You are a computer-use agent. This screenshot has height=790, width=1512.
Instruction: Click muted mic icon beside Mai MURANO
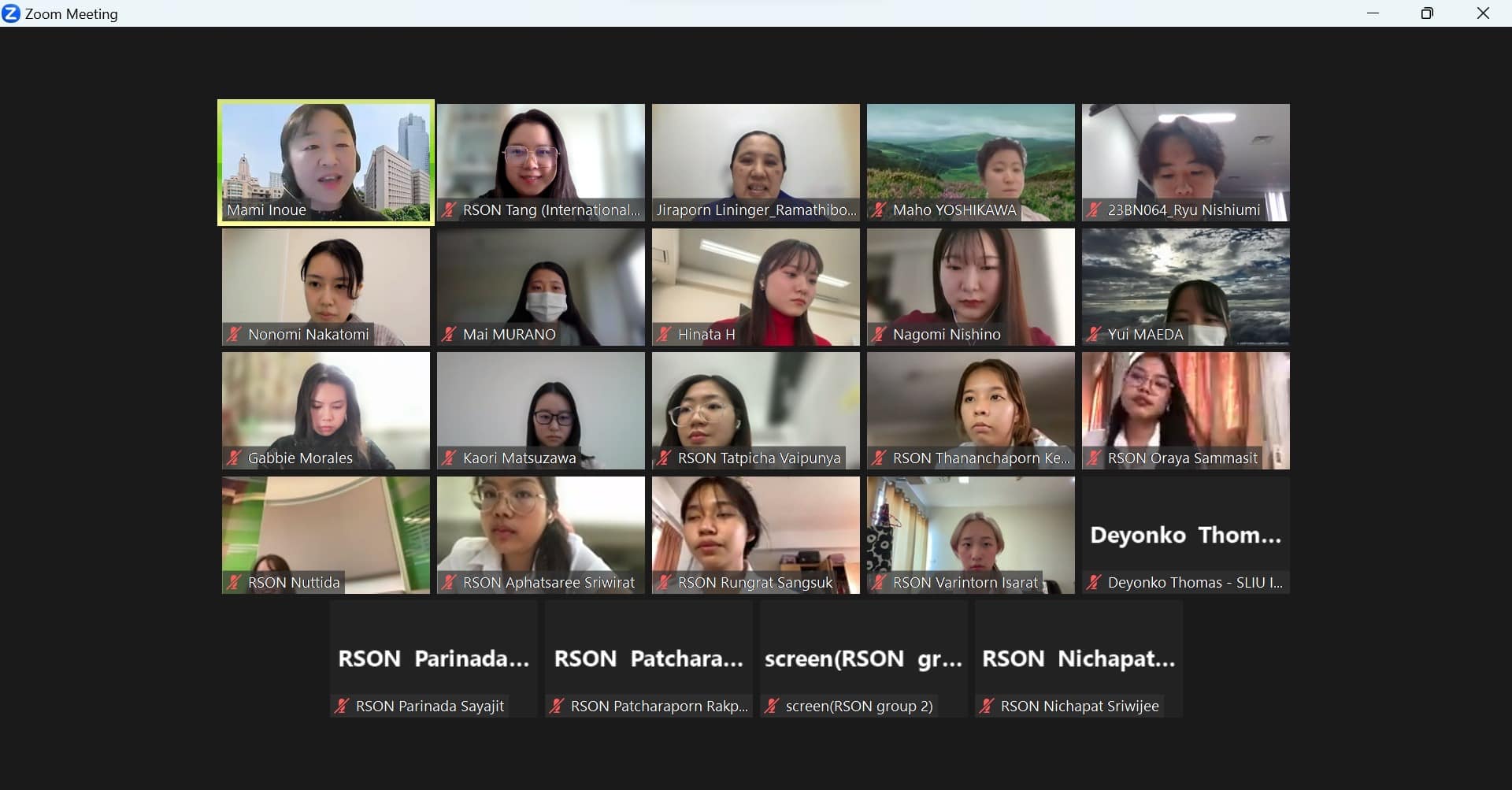[x=449, y=334]
